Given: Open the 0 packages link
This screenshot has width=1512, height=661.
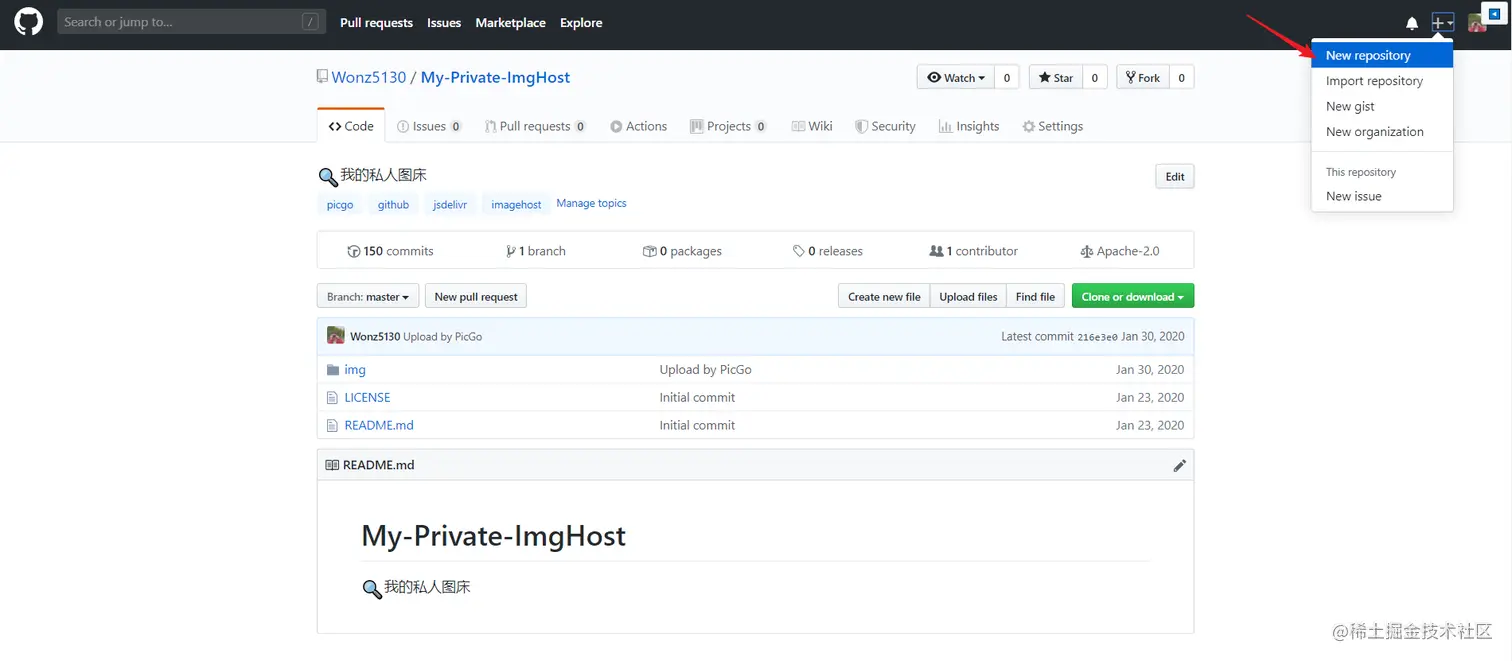Looking at the screenshot, I should point(682,251).
